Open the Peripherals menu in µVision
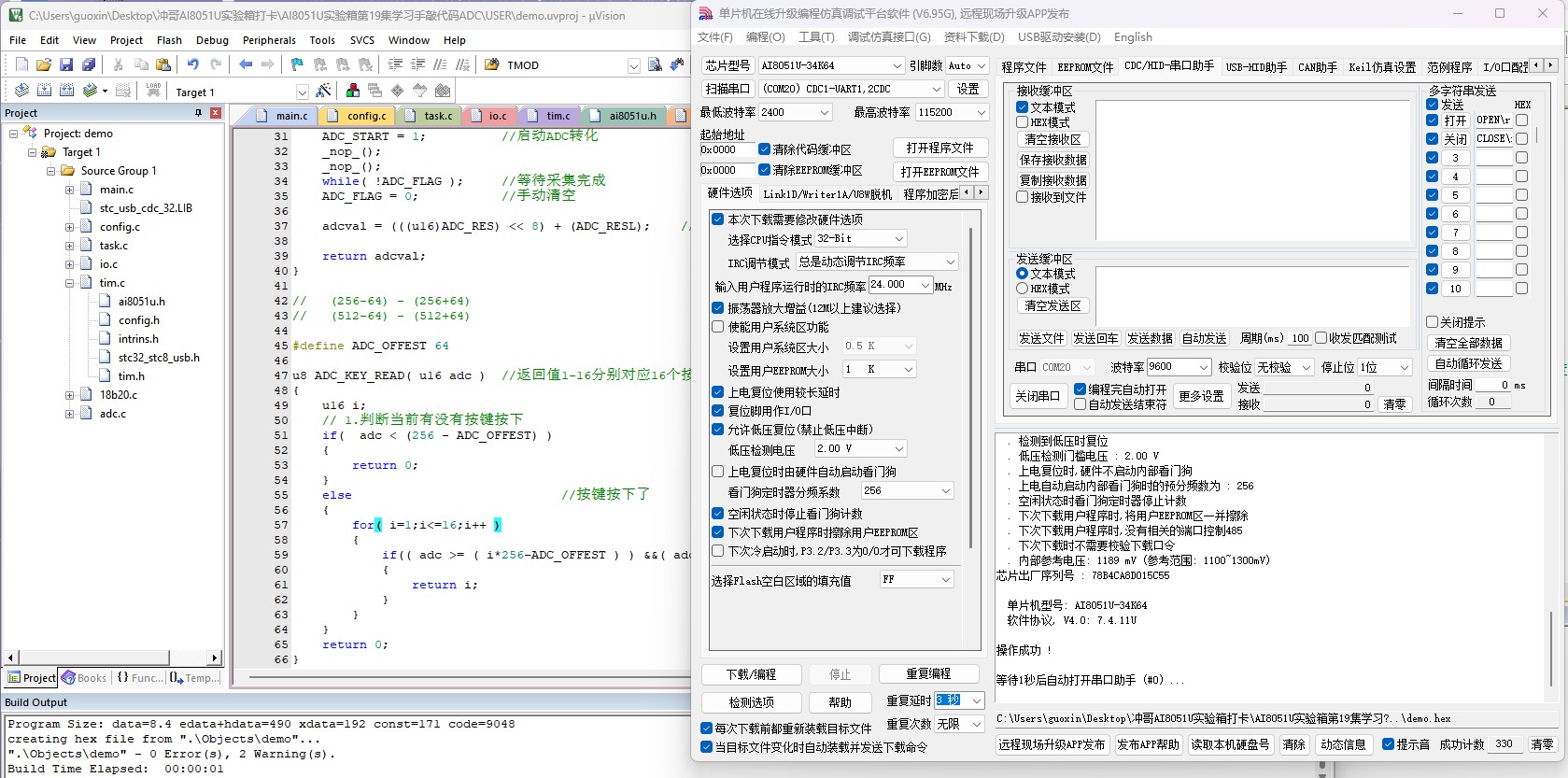1568x778 pixels. 269,40
